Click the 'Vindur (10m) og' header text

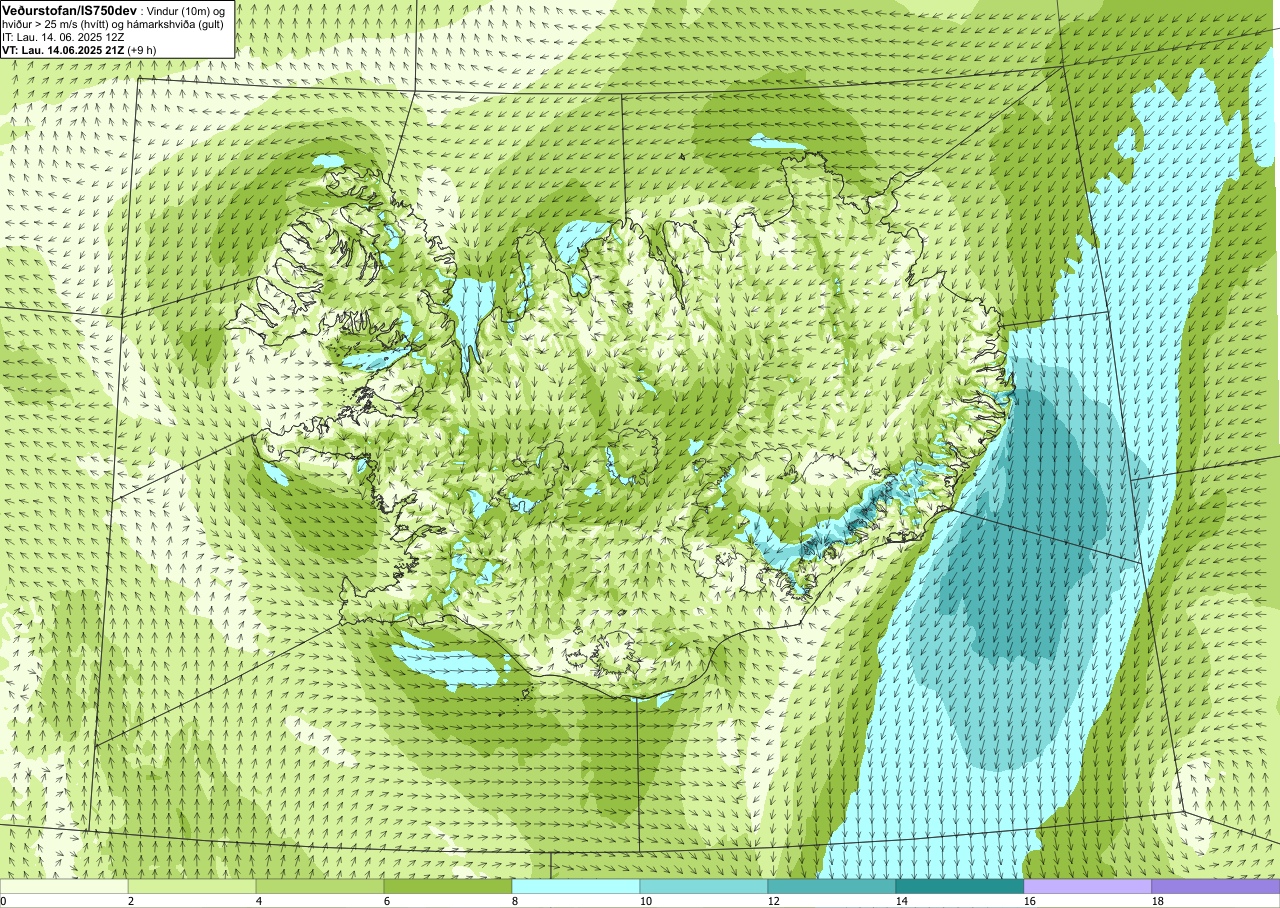coord(187,10)
